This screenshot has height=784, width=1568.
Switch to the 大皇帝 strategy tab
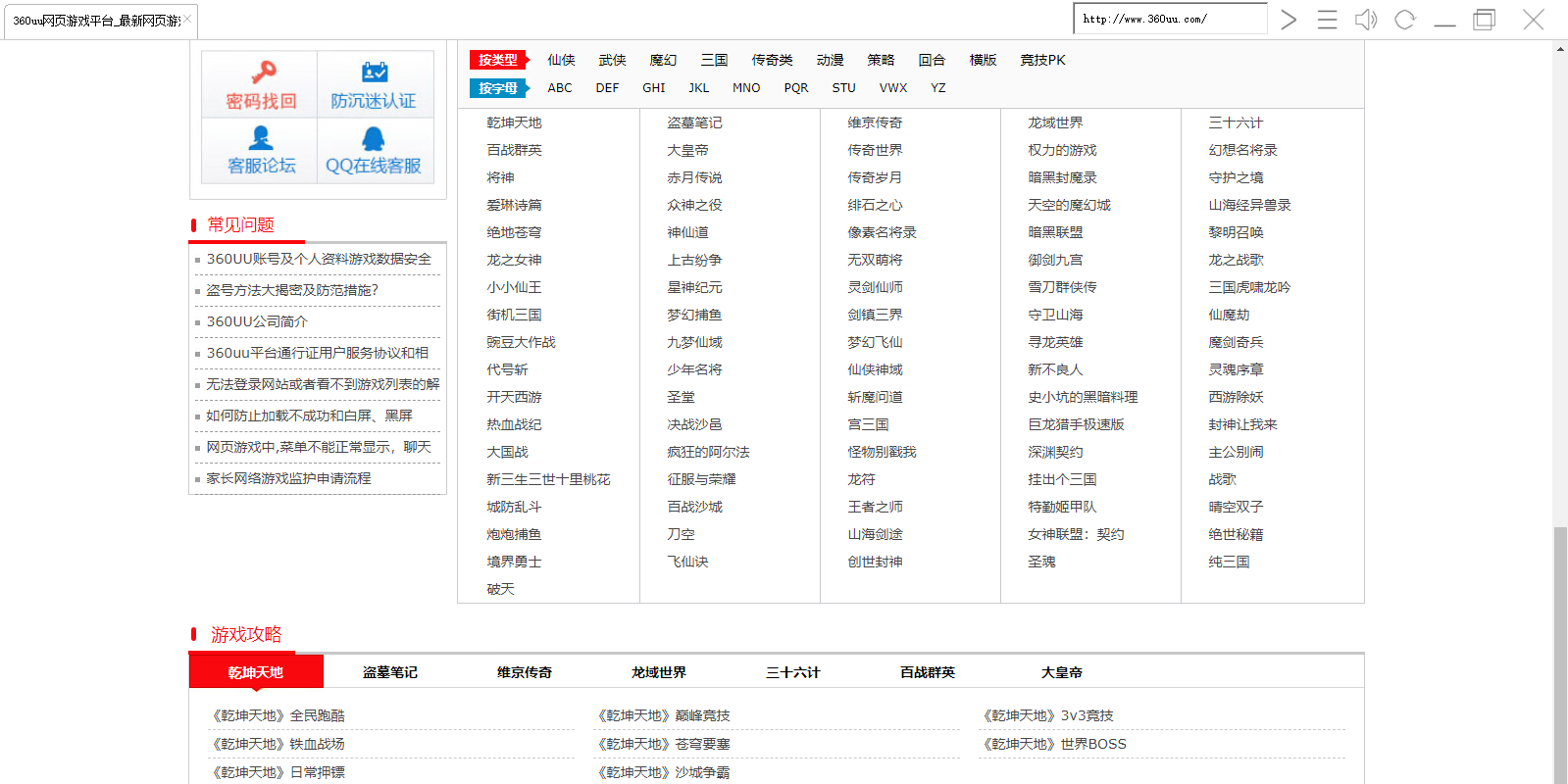coord(1061,672)
